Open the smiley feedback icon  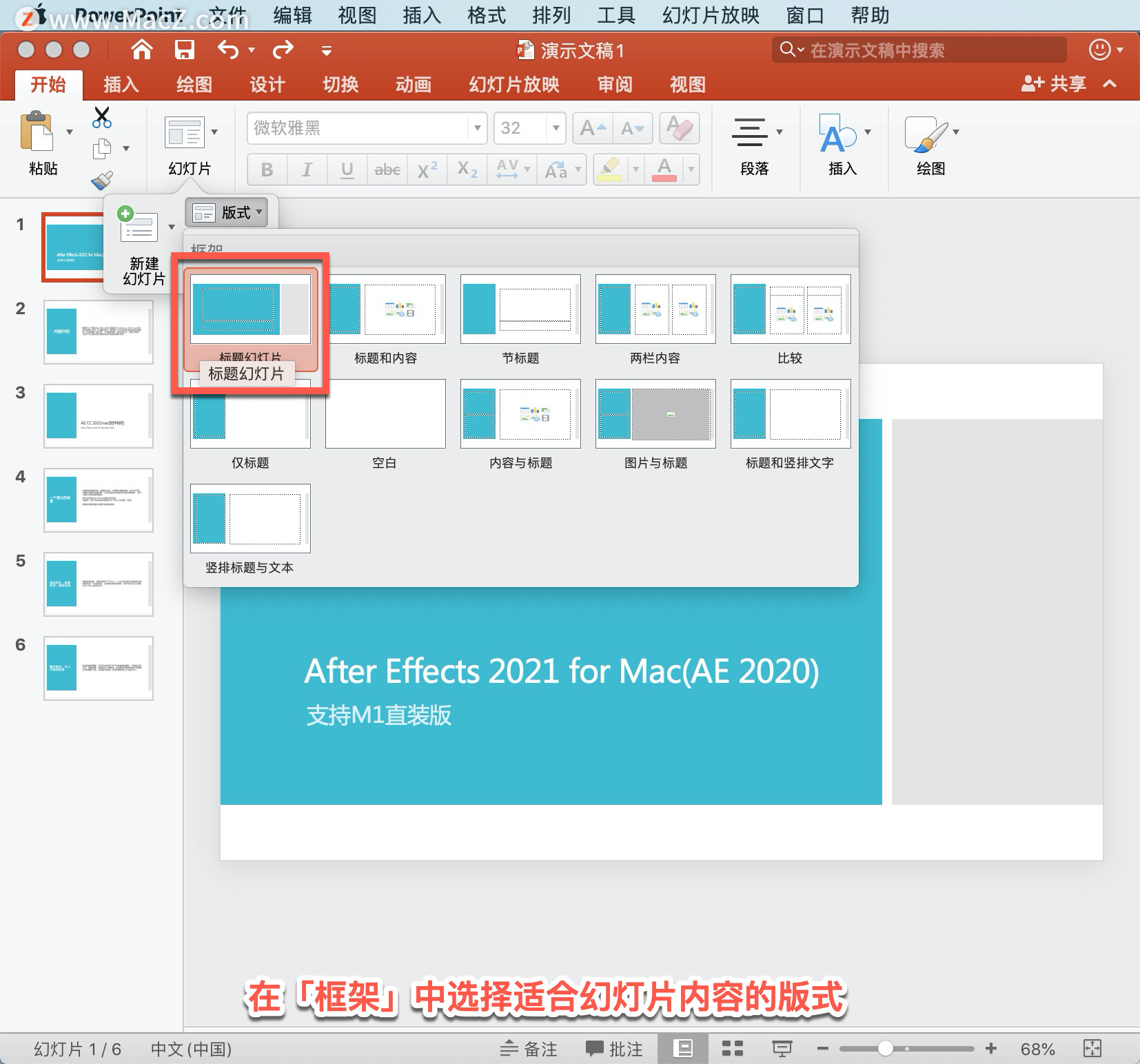click(x=1099, y=50)
